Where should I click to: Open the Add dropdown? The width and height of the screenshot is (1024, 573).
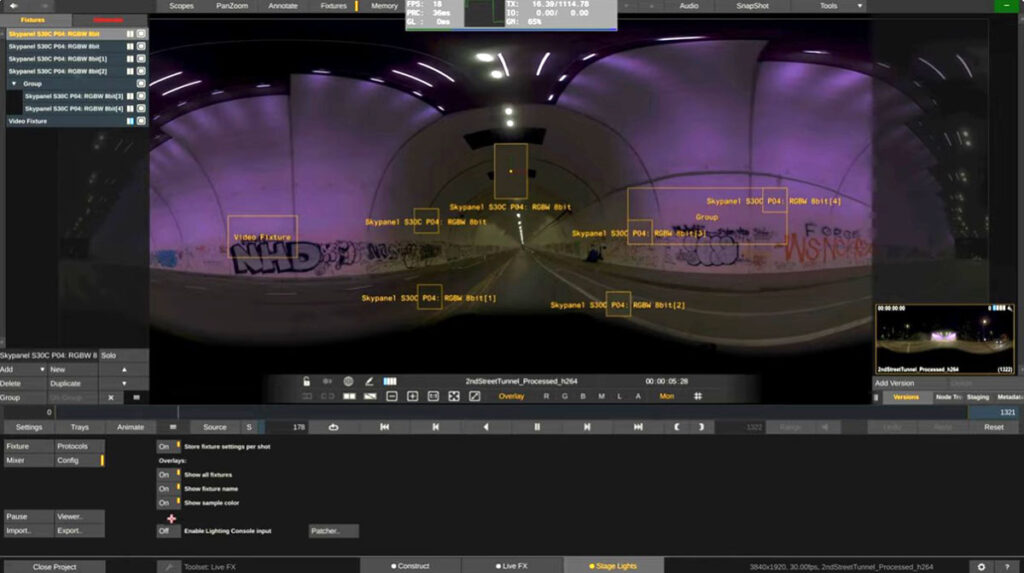(x=24, y=370)
